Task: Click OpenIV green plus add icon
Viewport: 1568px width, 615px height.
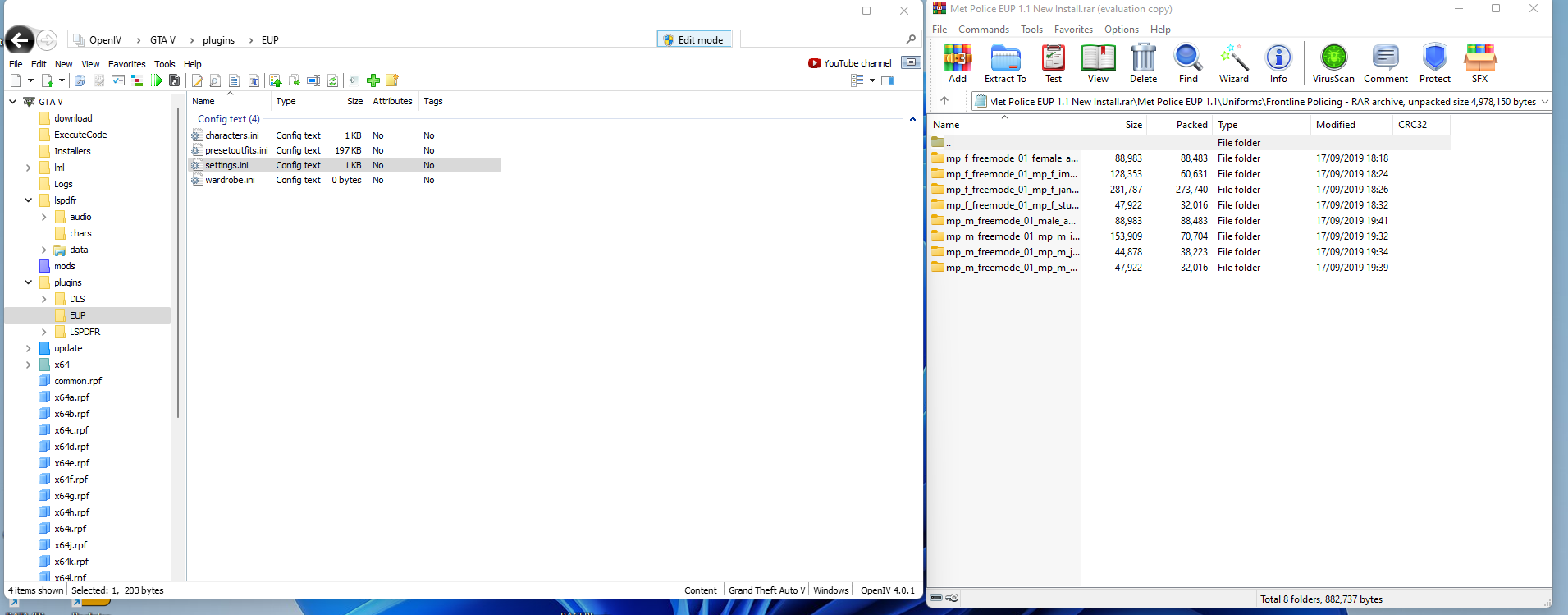Action: [373, 80]
